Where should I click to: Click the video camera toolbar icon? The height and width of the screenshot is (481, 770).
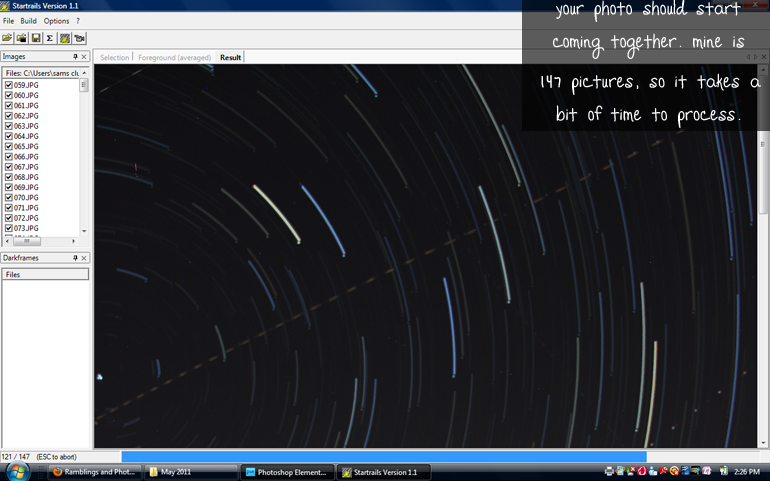point(79,38)
